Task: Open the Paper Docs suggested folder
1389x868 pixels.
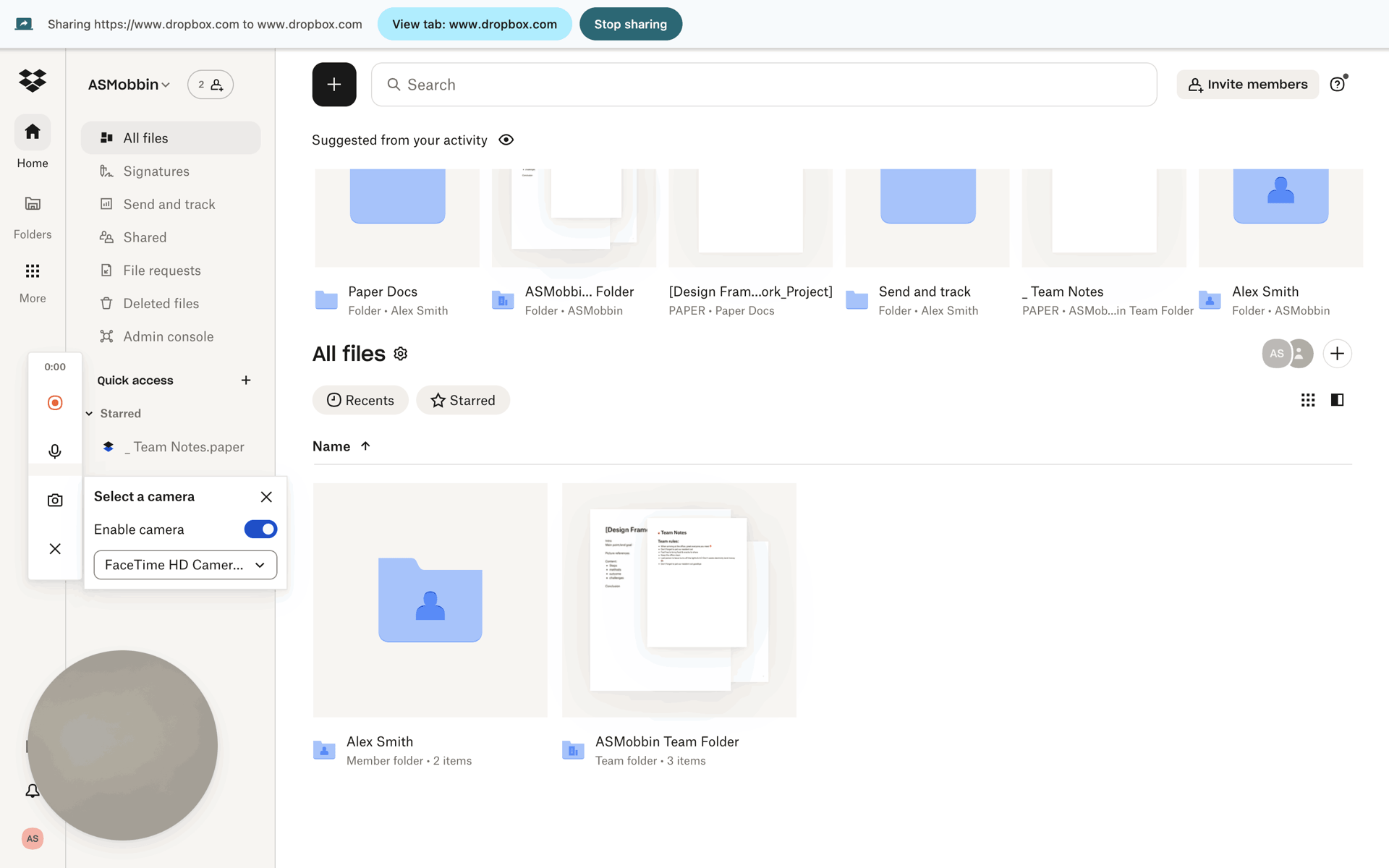Action: [x=397, y=244]
